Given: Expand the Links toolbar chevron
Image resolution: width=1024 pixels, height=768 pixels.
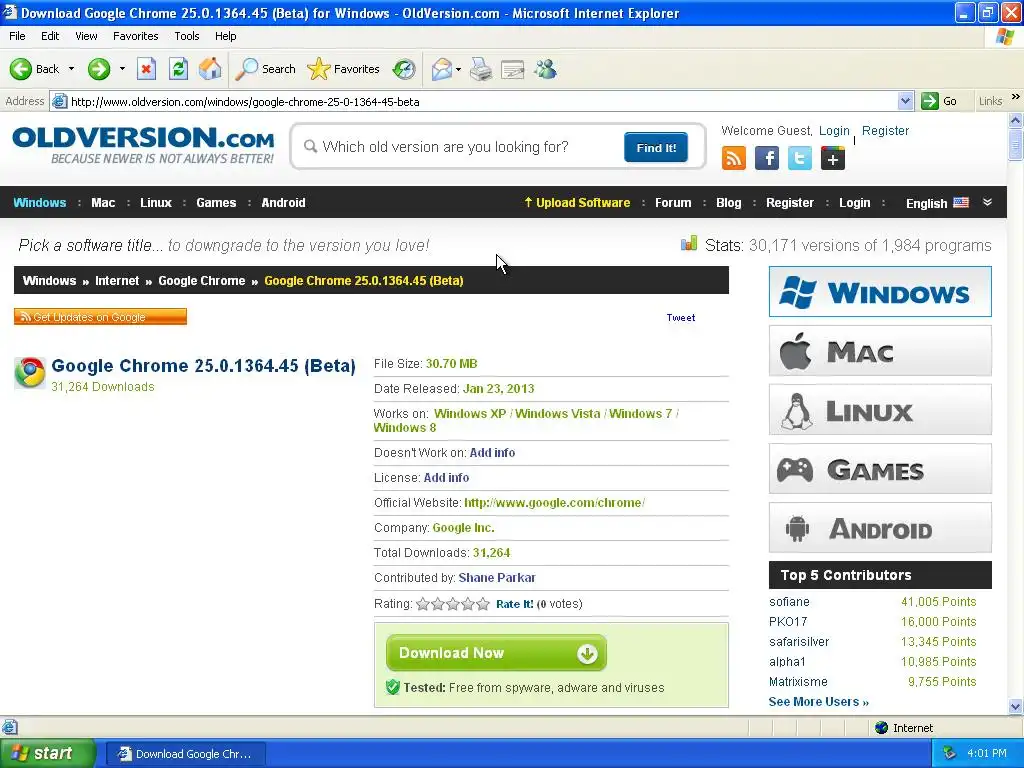Looking at the screenshot, I should [x=1016, y=97].
